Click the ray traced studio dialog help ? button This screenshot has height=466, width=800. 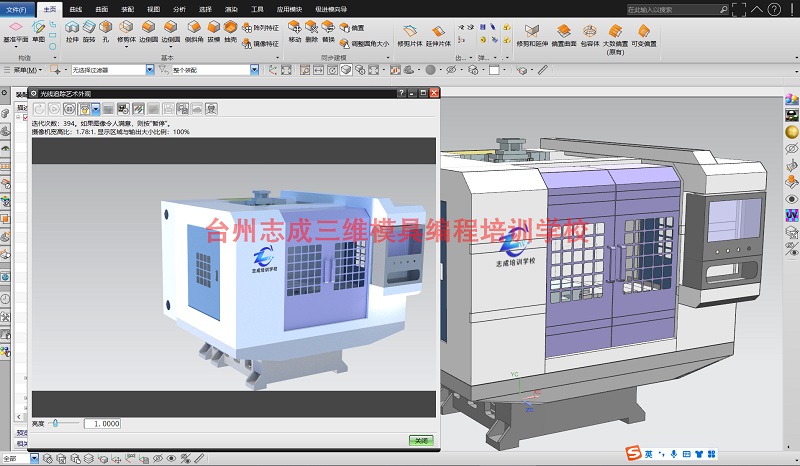(402, 93)
